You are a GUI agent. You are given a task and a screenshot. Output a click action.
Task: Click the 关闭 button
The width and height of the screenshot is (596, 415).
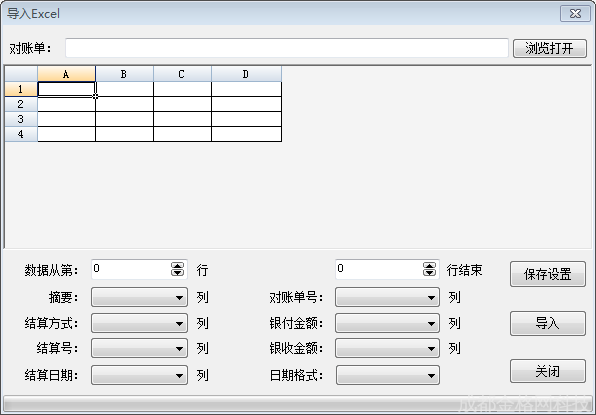547,371
